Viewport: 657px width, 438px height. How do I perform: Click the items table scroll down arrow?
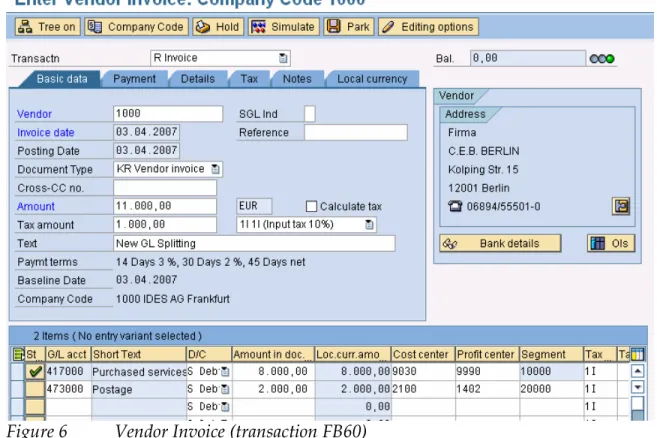click(x=637, y=387)
